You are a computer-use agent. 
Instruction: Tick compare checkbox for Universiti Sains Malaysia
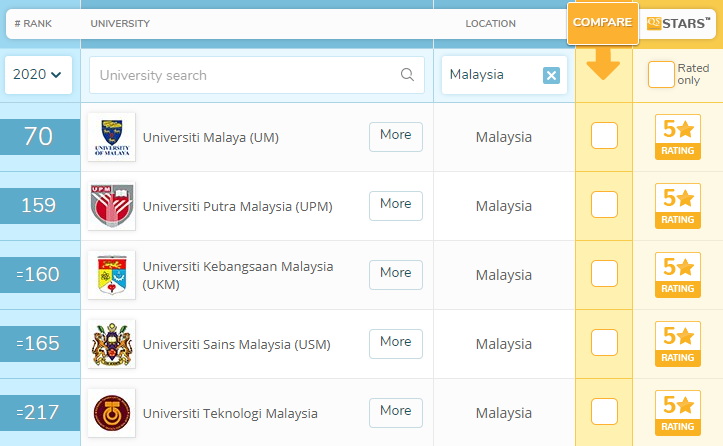point(604,343)
